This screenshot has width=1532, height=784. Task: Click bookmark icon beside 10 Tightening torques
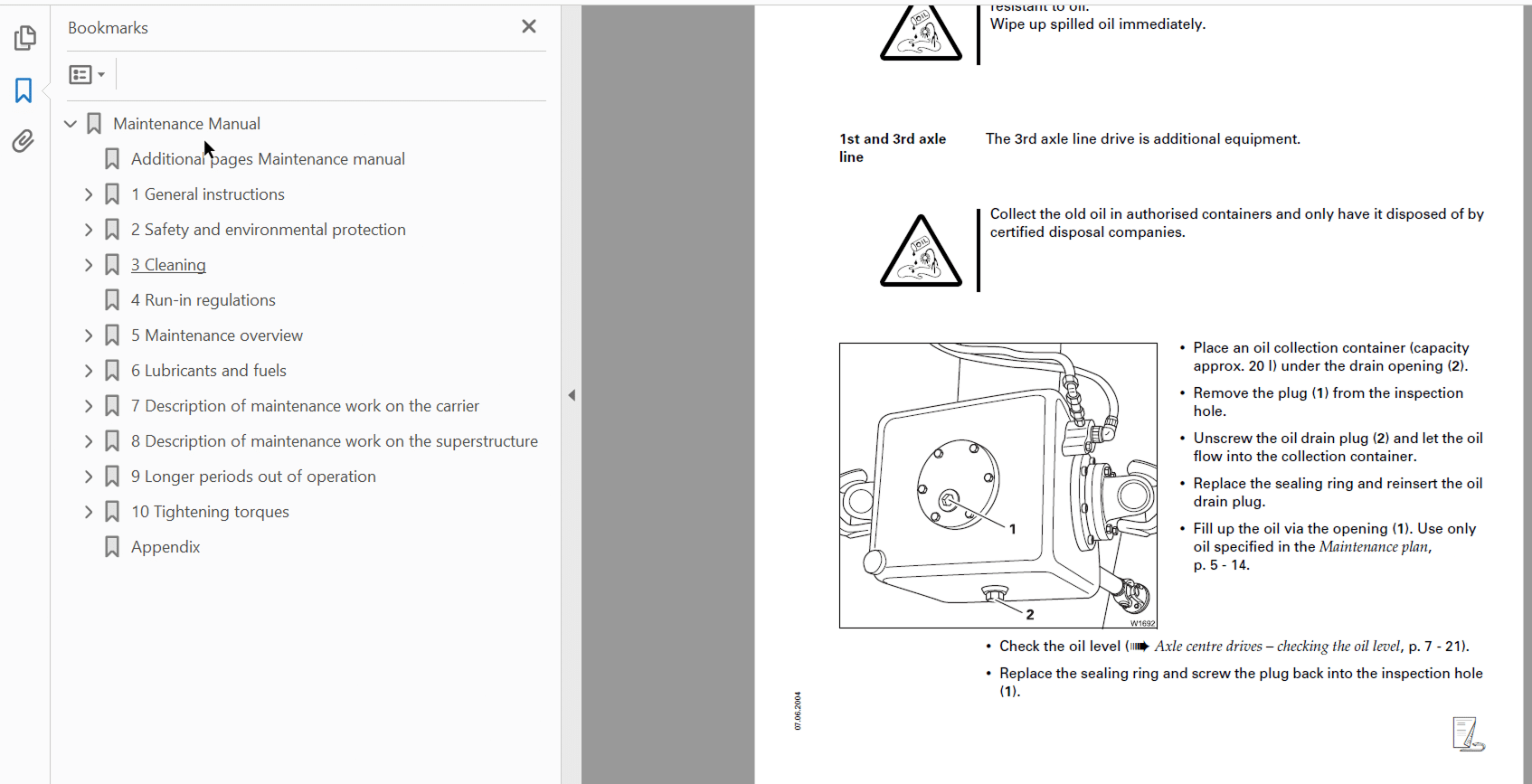coord(112,512)
